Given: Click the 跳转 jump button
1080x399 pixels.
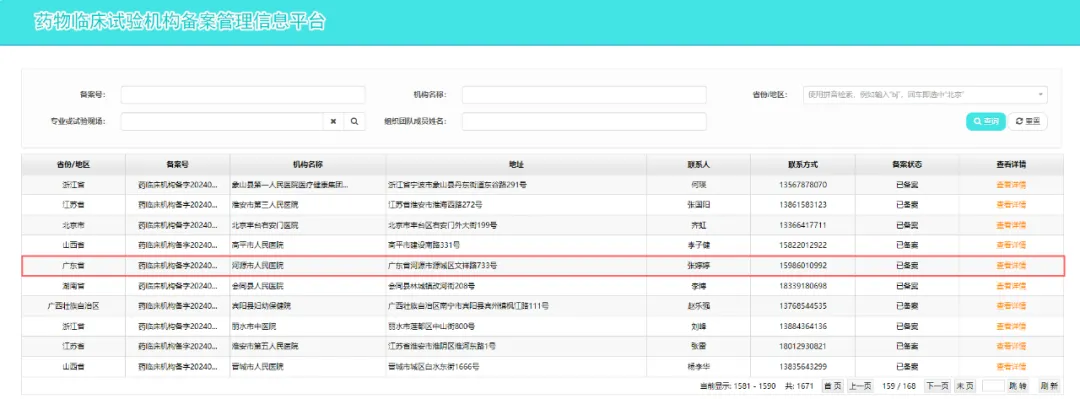Looking at the screenshot, I should [1018, 386].
